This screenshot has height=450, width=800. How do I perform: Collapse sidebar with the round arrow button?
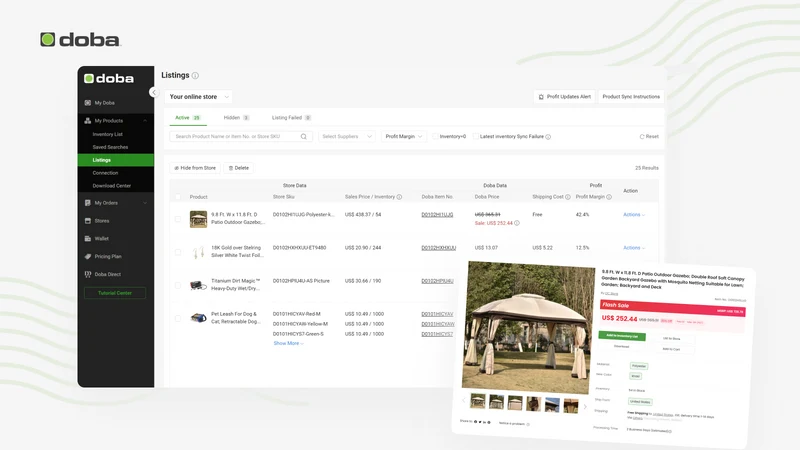[x=154, y=92]
